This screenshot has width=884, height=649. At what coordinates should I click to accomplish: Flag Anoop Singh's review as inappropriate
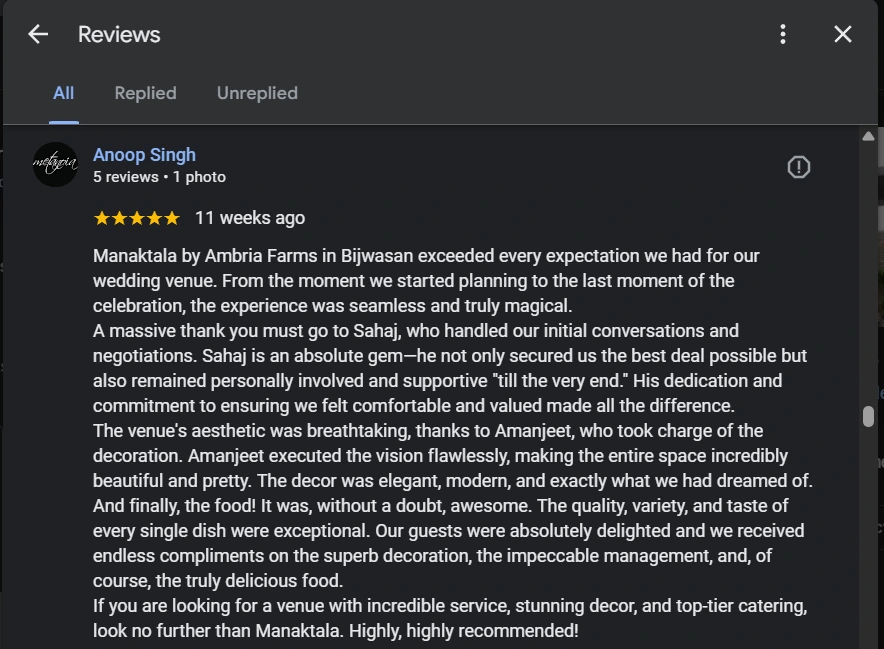coord(798,167)
